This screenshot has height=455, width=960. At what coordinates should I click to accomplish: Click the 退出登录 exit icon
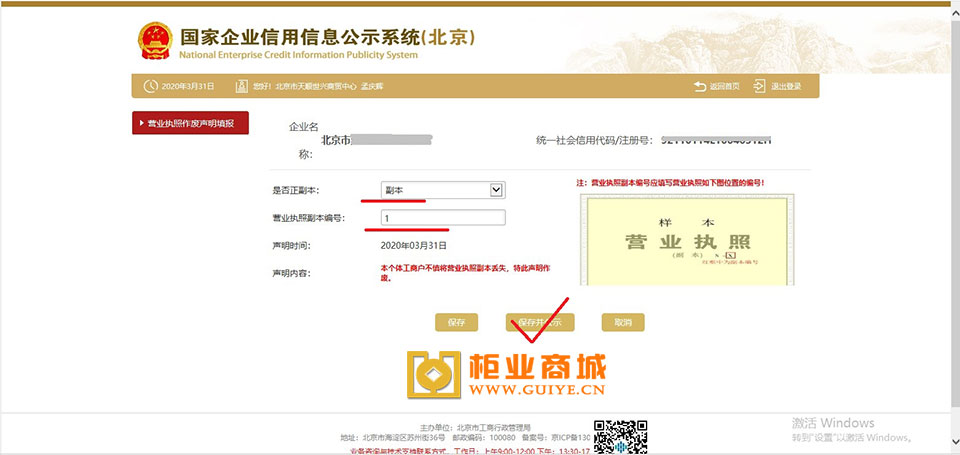[x=760, y=86]
